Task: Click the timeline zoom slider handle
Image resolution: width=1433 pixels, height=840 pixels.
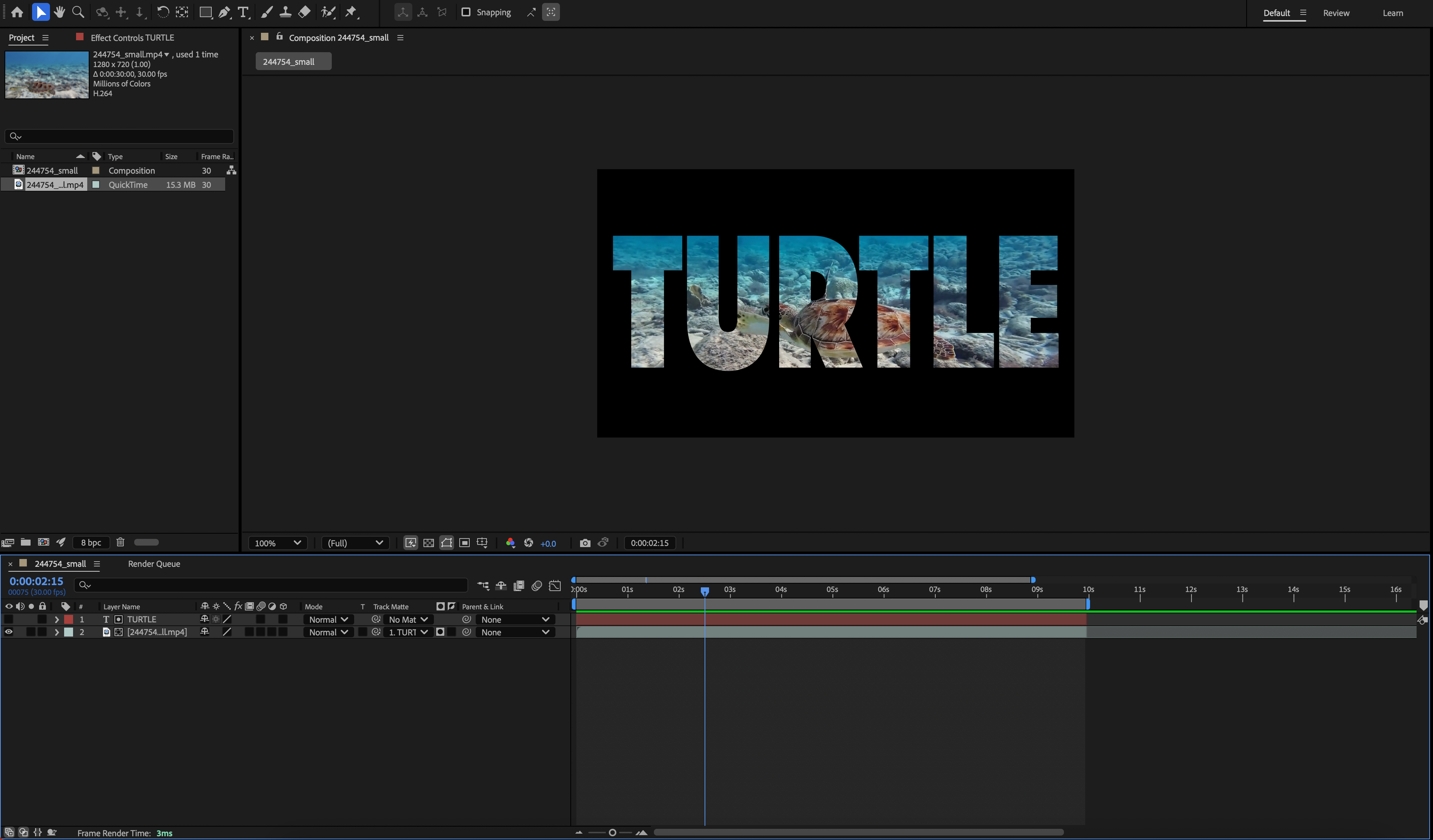Action: point(612,833)
